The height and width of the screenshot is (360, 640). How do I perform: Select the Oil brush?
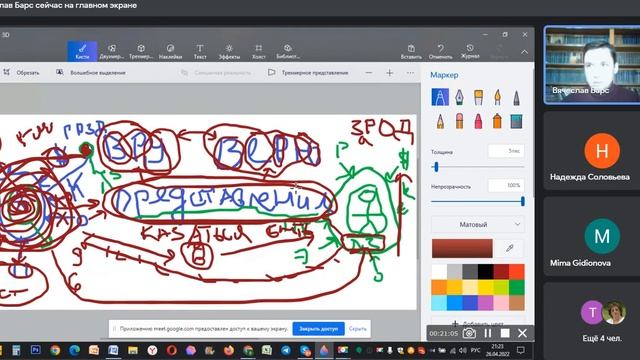coord(478,97)
